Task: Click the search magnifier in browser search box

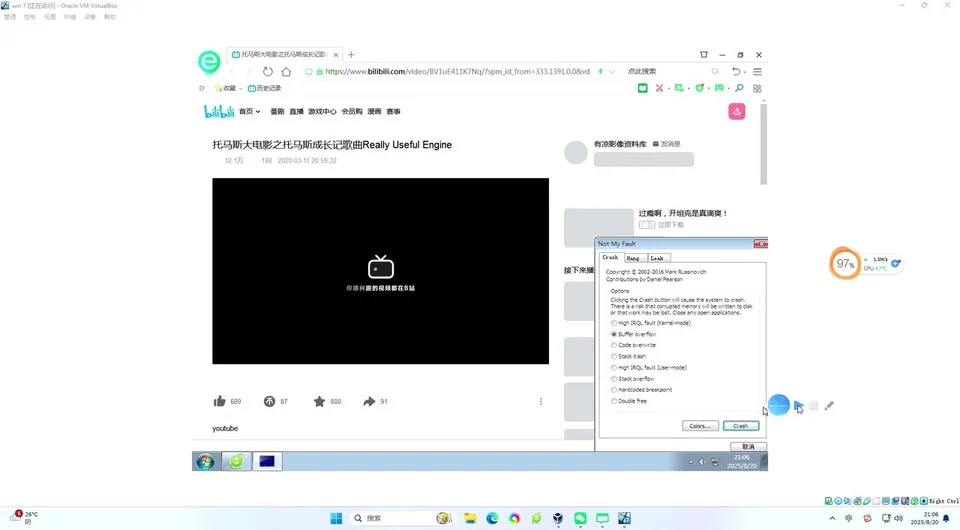Action: (x=714, y=72)
